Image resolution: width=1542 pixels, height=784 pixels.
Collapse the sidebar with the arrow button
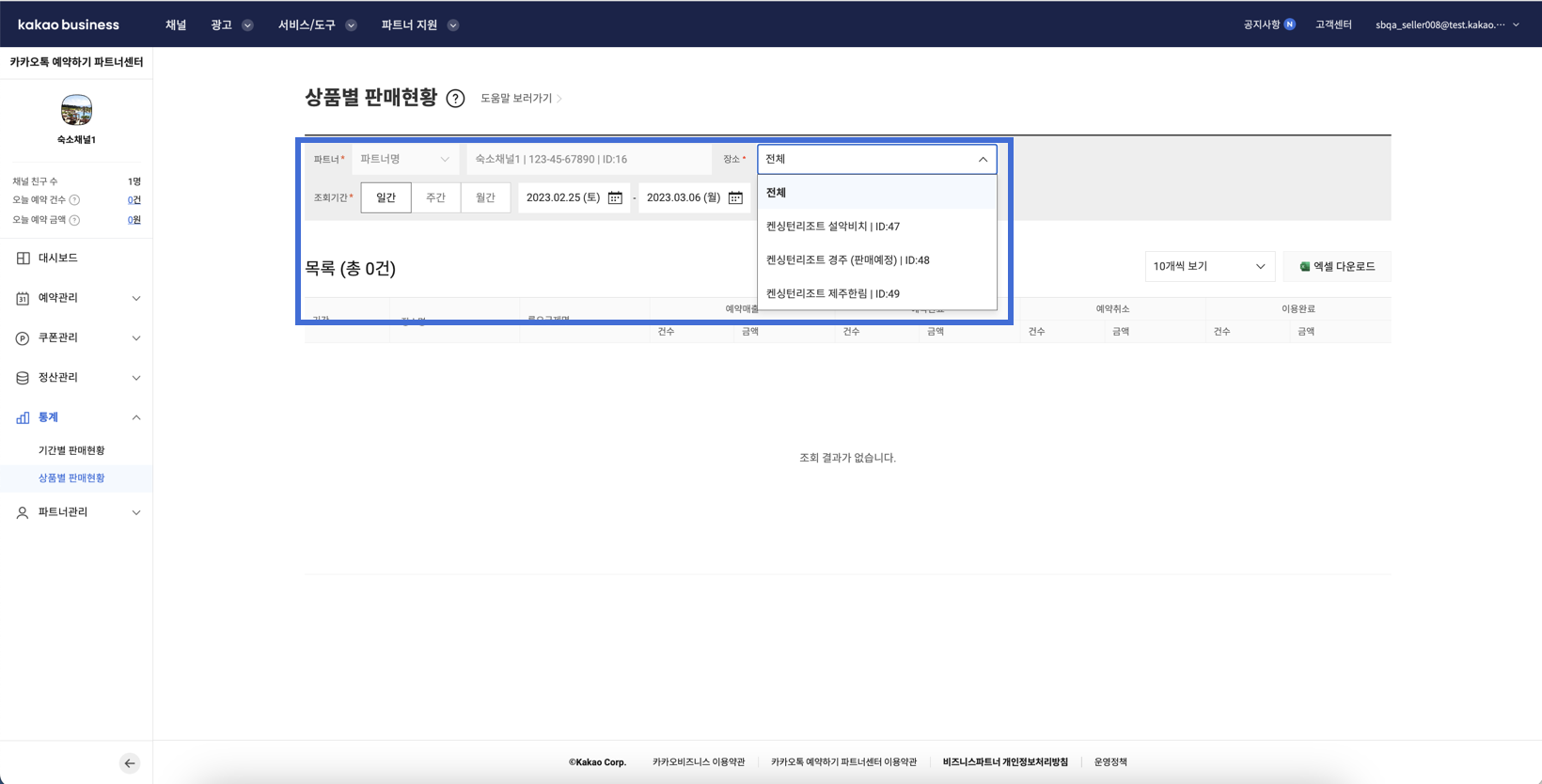tap(130, 763)
